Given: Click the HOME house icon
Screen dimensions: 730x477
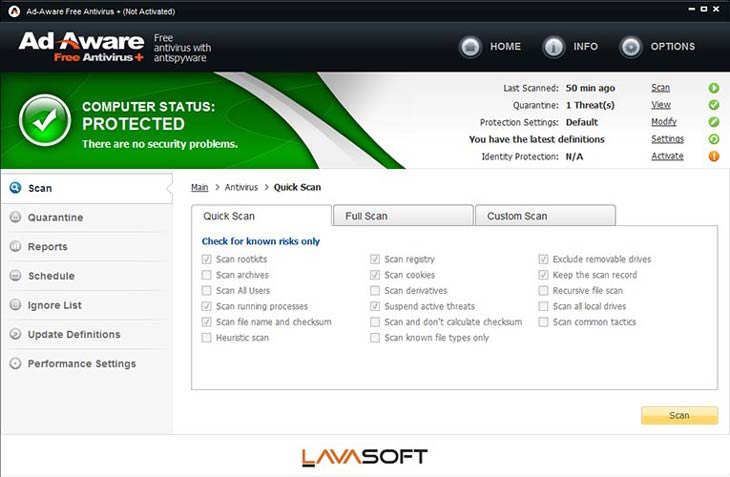Looking at the screenshot, I should click(470, 47).
